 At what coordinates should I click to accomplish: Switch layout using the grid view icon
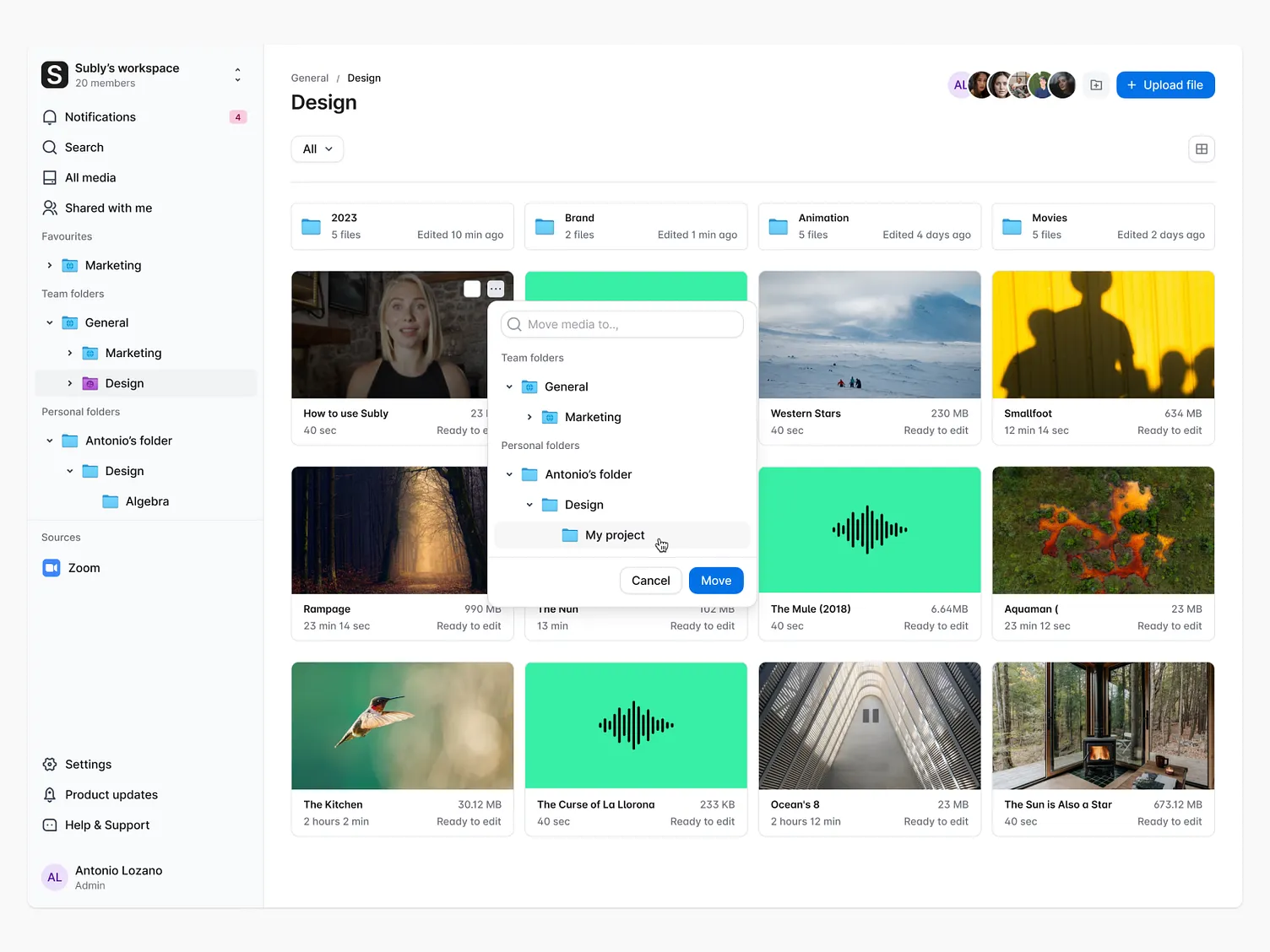pyautogui.click(x=1201, y=149)
